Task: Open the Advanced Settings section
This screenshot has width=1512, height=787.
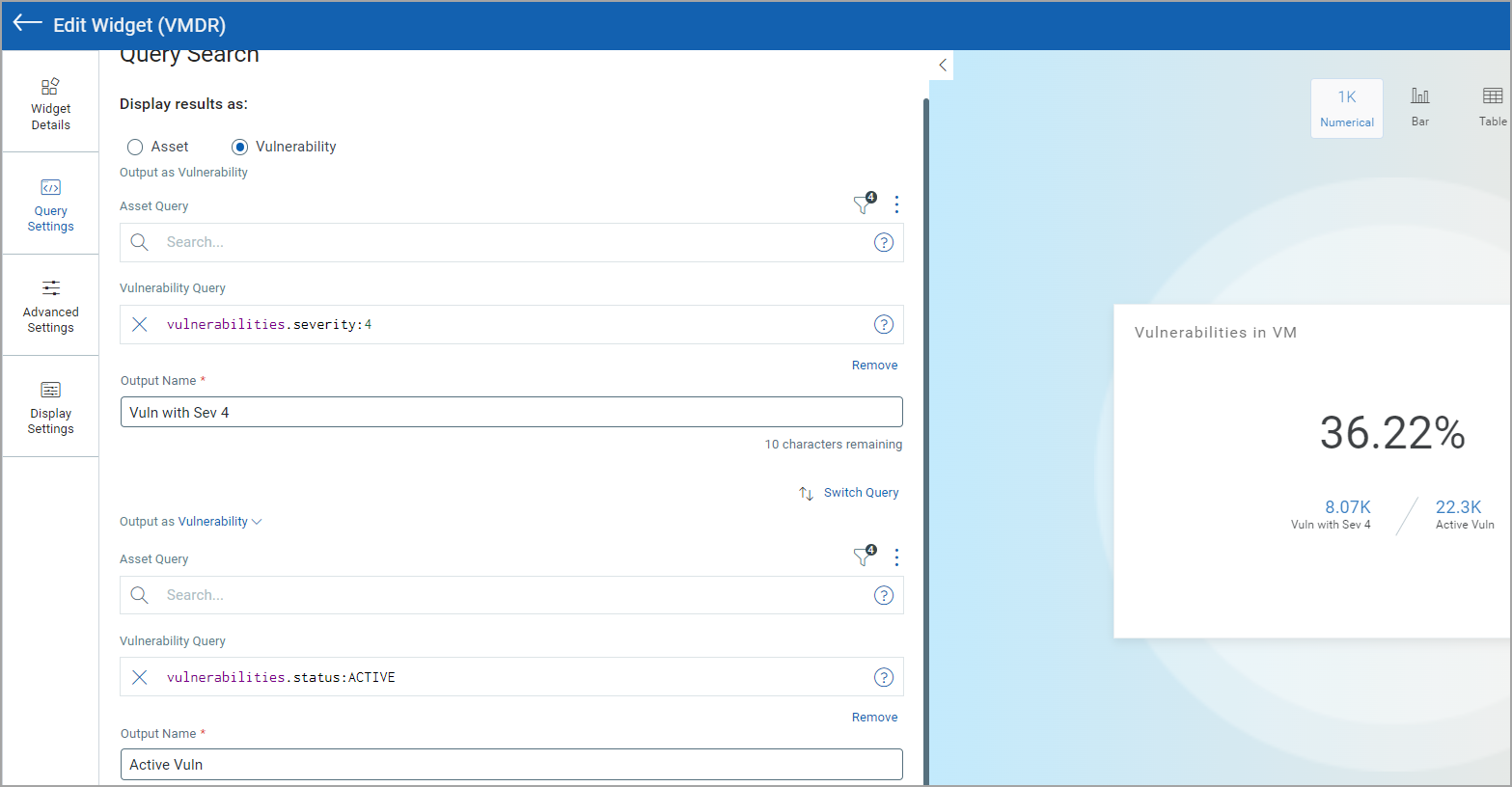Action: point(50,306)
